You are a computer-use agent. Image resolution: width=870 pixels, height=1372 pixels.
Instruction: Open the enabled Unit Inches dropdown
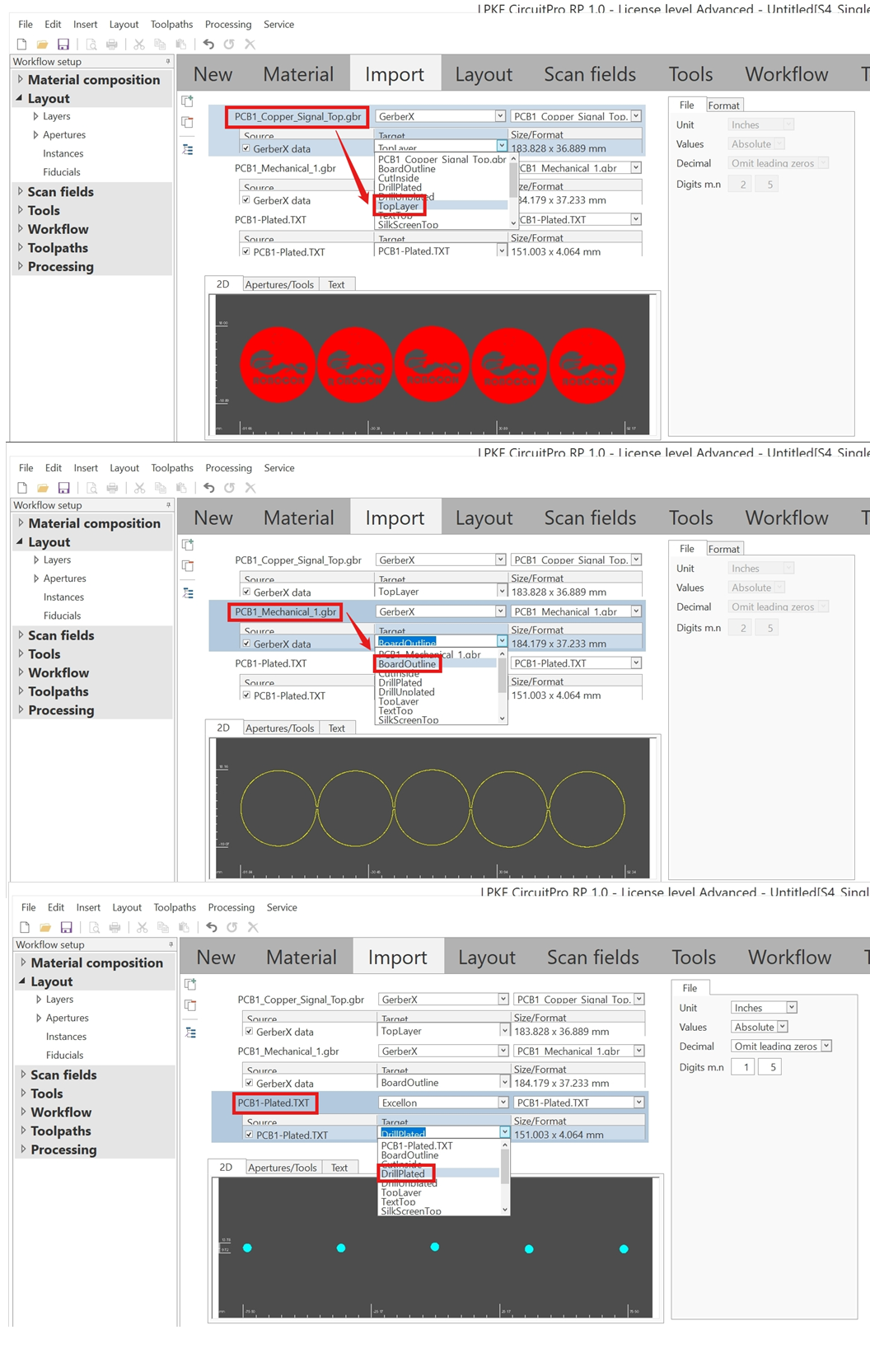coord(791,1008)
